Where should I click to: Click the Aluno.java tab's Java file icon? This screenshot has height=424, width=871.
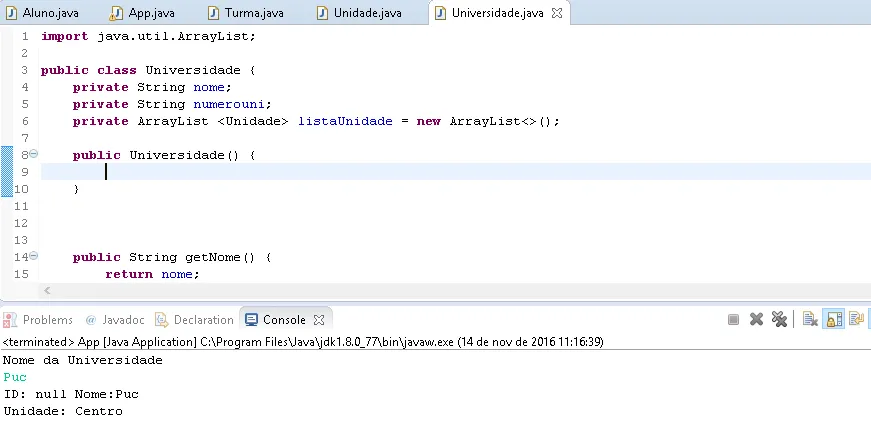click(11, 13)
